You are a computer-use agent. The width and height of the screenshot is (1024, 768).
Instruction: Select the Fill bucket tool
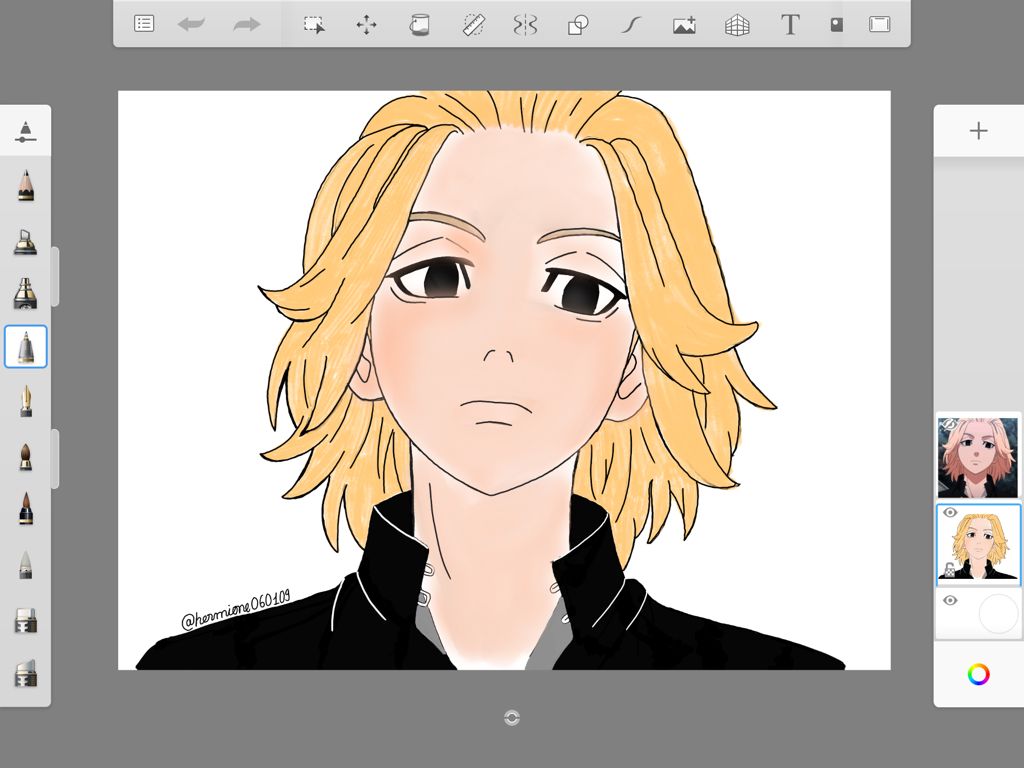pos(419,25)
